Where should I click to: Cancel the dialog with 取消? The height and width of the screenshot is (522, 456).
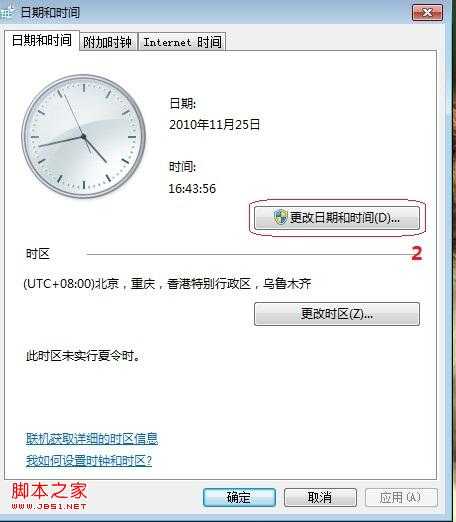point(320,497)
